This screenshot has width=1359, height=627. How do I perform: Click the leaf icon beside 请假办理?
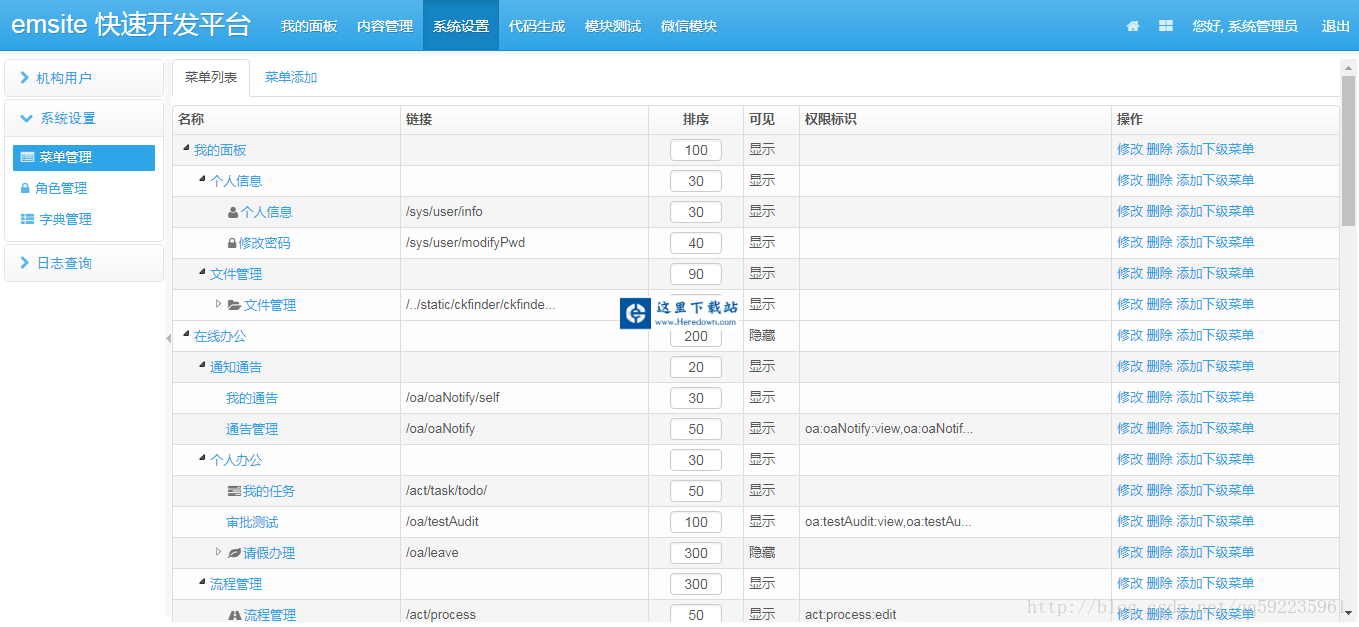(x=234, y=553)
